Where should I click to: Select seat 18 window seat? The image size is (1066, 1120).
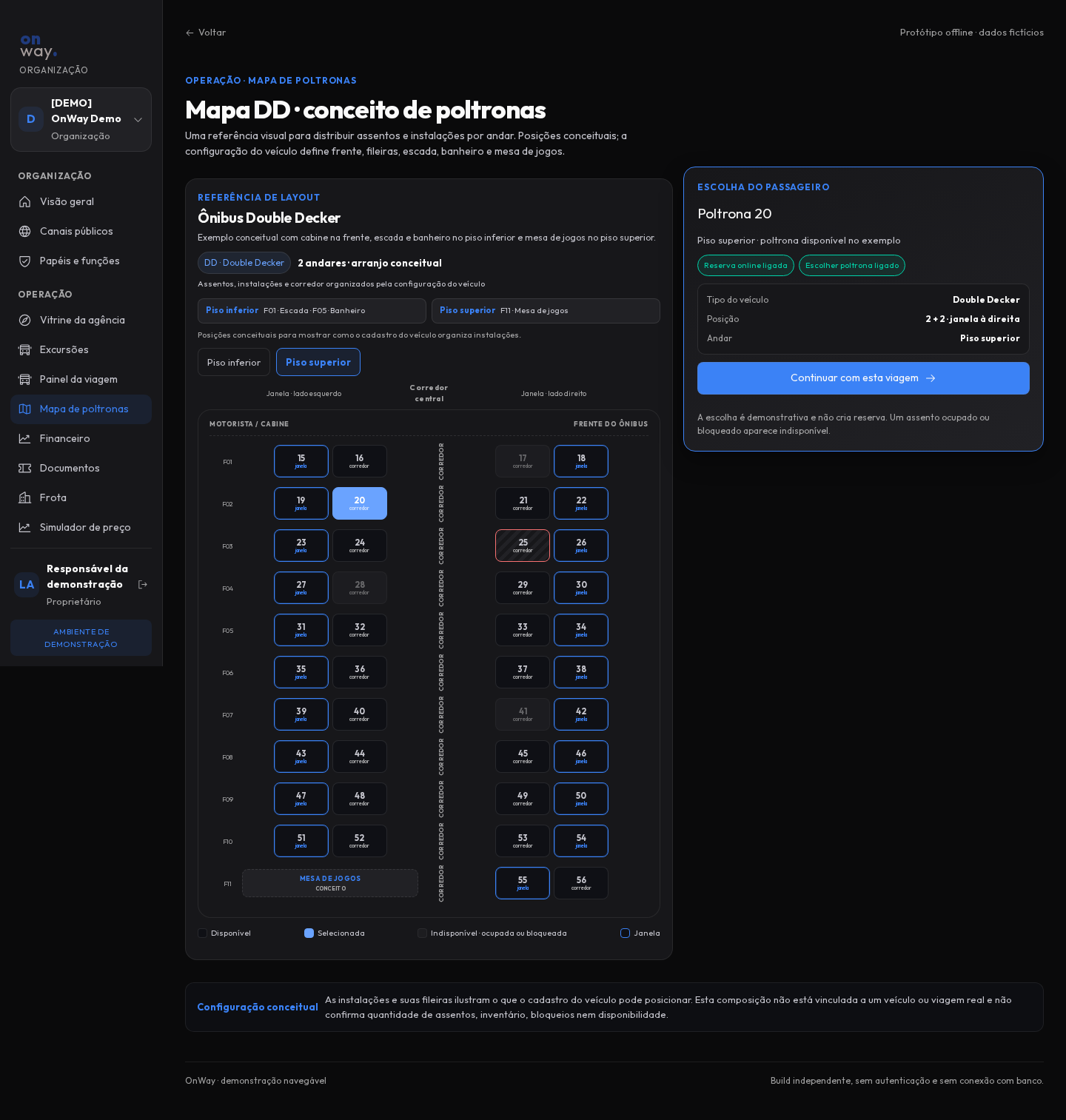(x=581, y=461)
